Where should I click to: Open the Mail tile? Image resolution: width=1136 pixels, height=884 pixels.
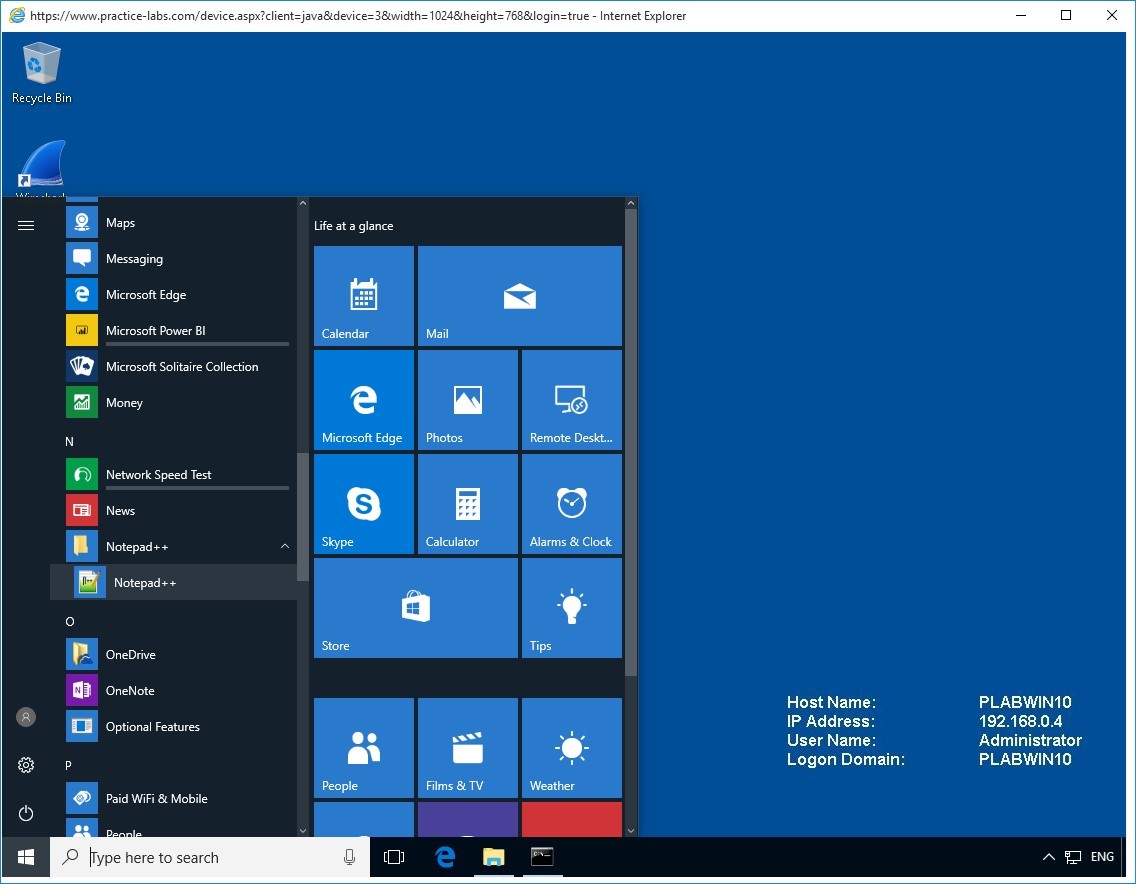519,296
